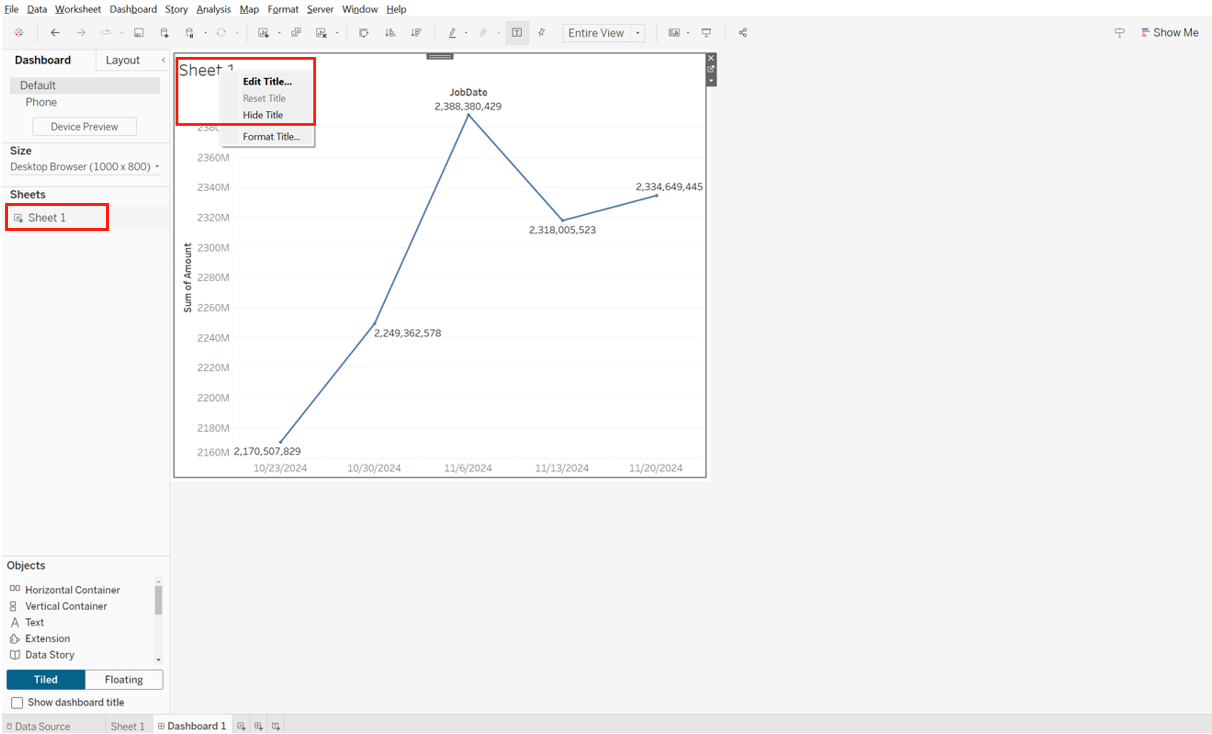Switch layout mode to Floating
This screenshot has height=734, width=1212.
click(x=124, y=680)
